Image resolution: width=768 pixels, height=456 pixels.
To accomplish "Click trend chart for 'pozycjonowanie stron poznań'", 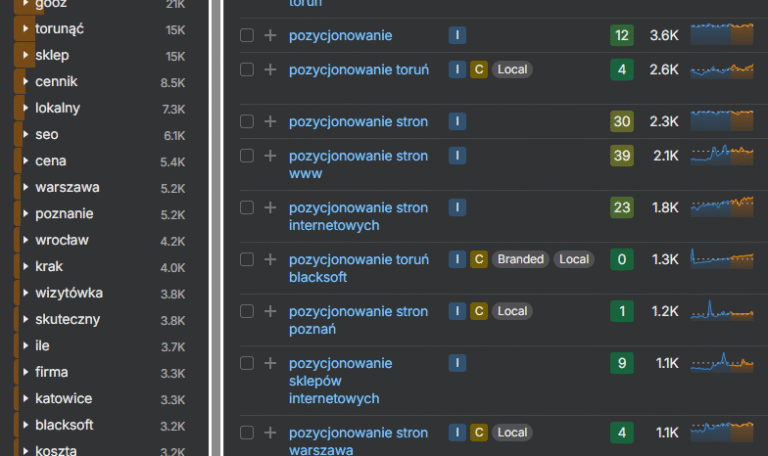I will (721, 312).
